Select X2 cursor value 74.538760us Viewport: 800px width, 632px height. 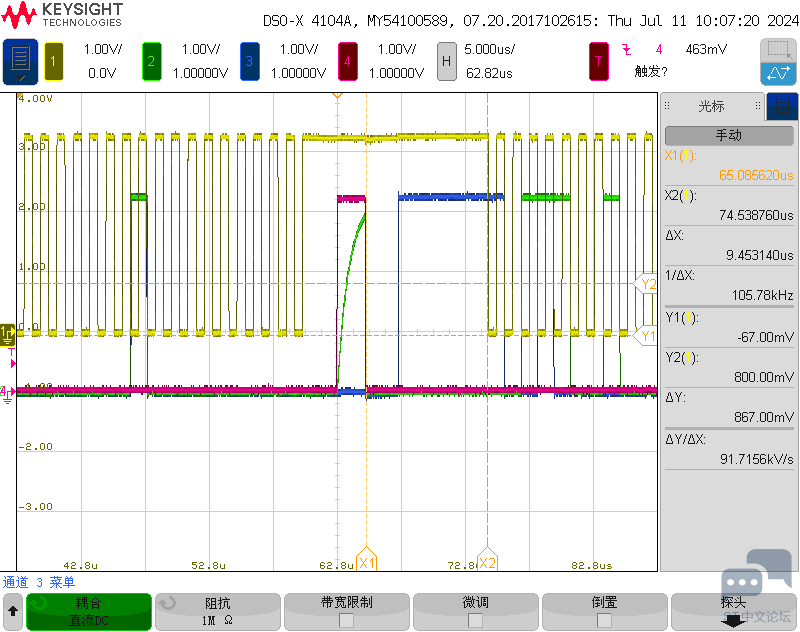(x=756, y=215)
